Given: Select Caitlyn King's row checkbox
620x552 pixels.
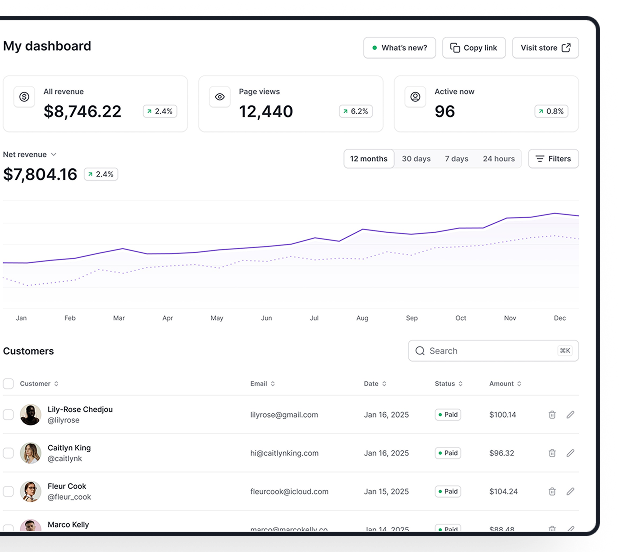Looking at the screenshot, I should [x=9, y=453].
